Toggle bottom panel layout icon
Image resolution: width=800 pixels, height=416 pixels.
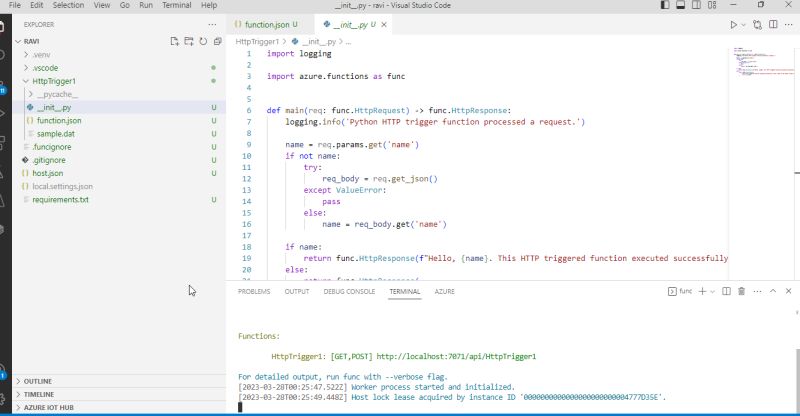point(681,5)
